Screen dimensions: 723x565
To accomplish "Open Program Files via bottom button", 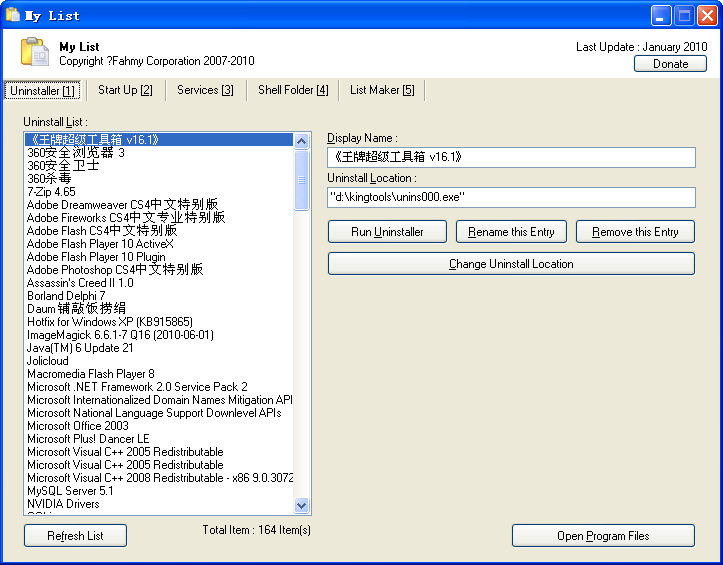I will (x=603, y=536).
